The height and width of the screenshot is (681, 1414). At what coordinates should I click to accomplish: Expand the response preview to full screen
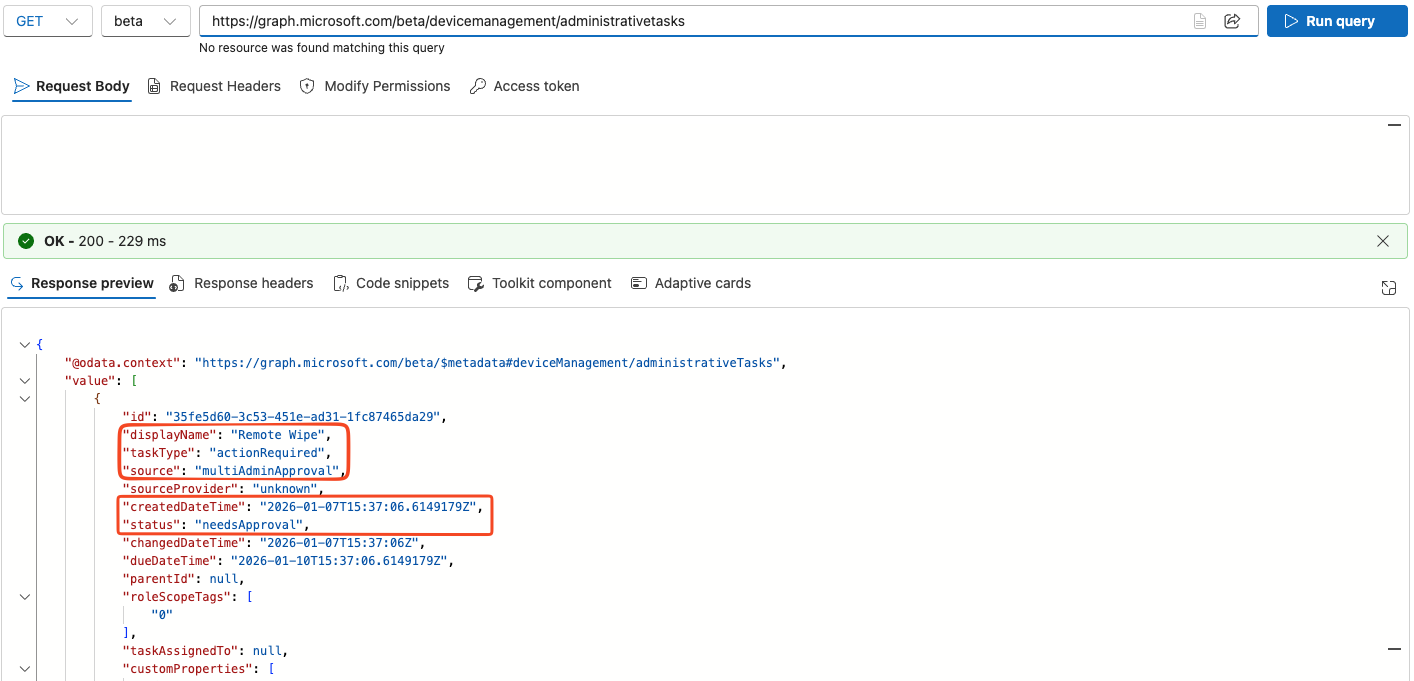(1389, 287)
